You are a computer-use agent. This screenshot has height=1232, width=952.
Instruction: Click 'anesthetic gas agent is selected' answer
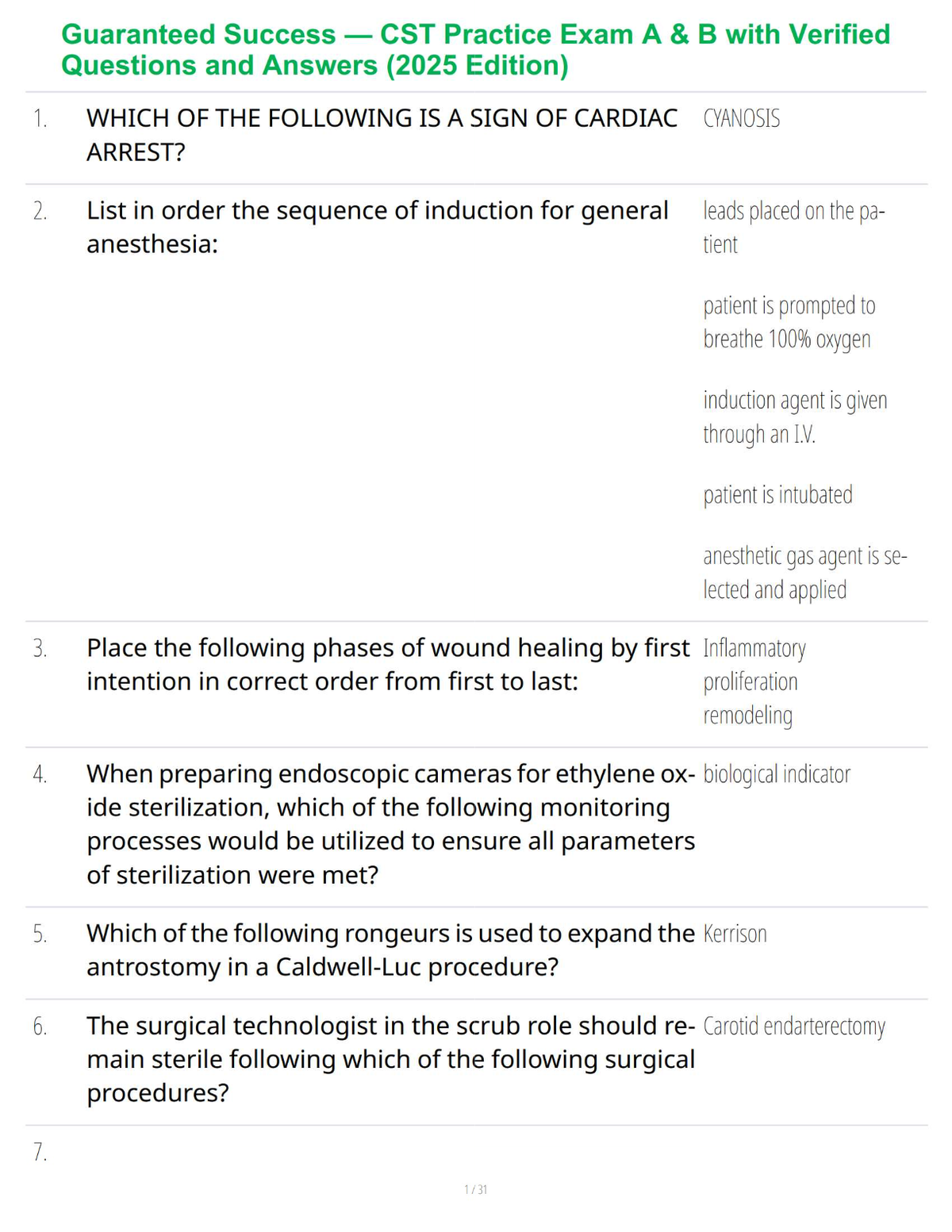tap(804, 573)
